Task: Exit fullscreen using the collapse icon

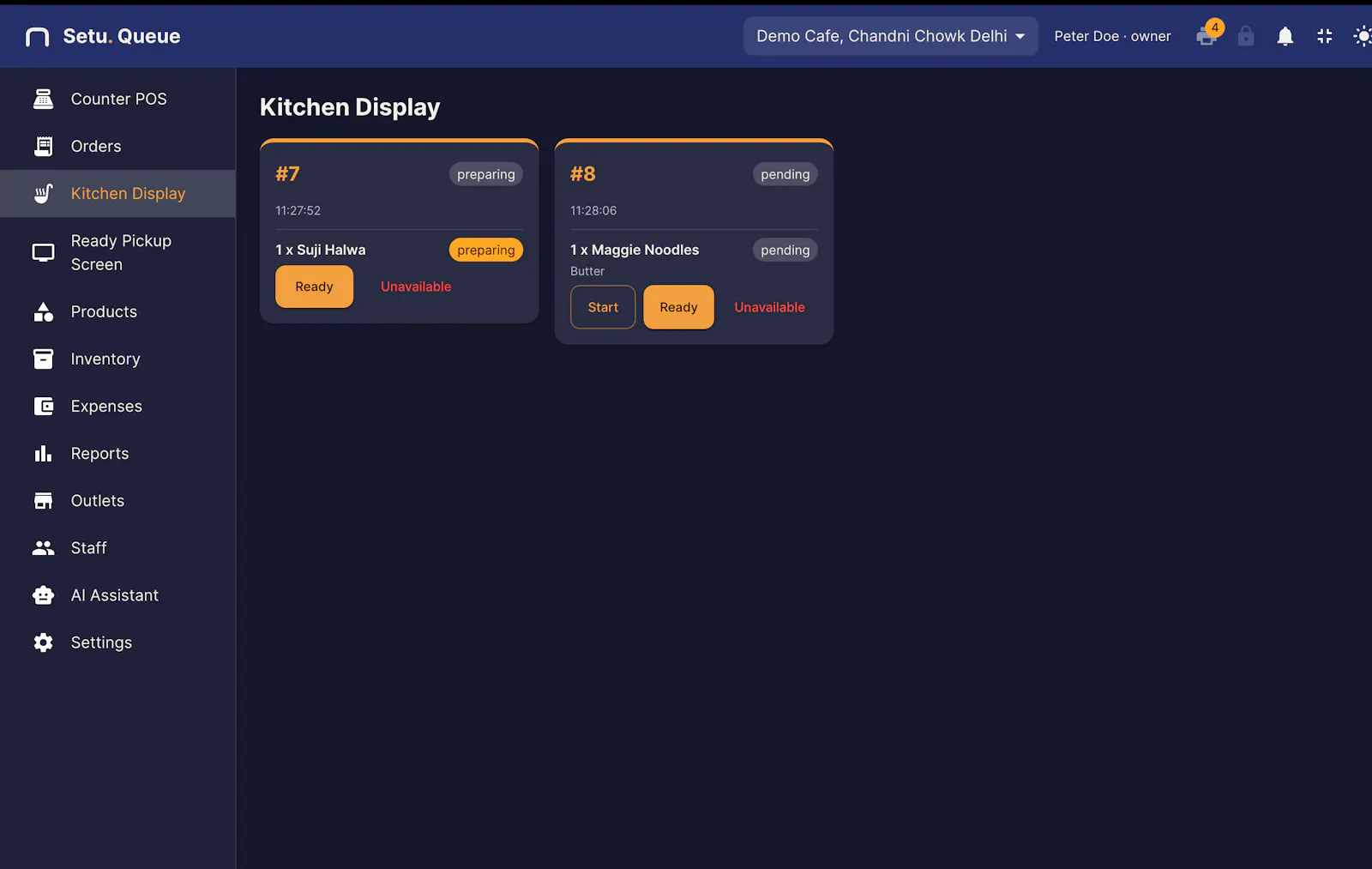Action: 1325,36
